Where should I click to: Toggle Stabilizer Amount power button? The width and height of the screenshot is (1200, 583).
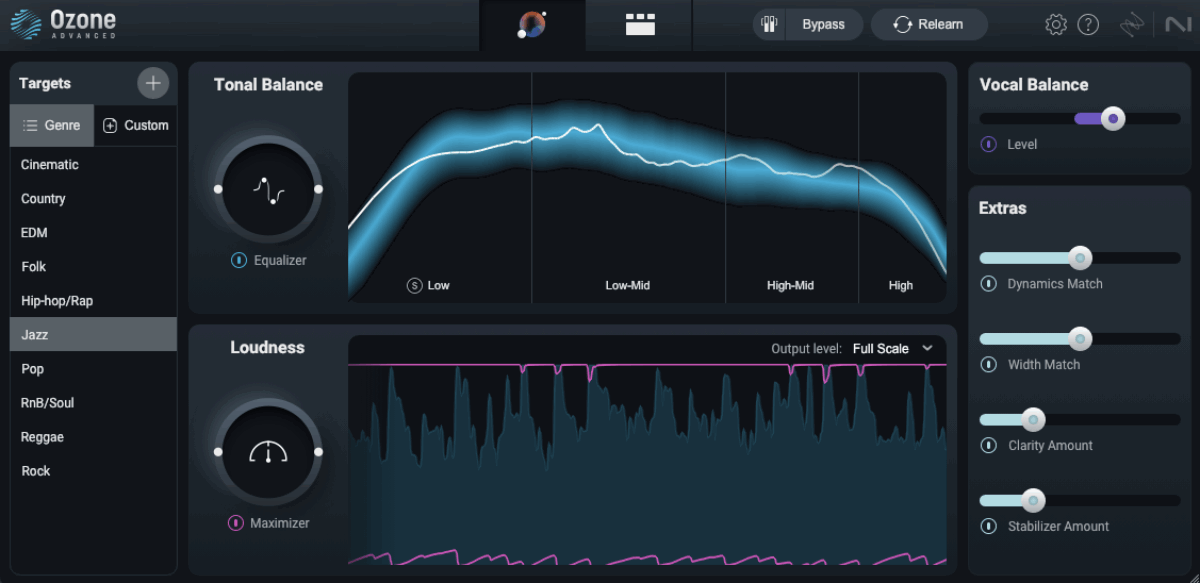[989, 527]
